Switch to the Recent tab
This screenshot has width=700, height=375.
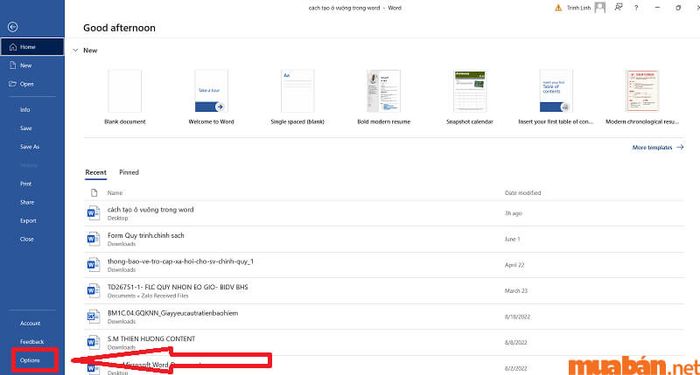[x=96, y=172]
